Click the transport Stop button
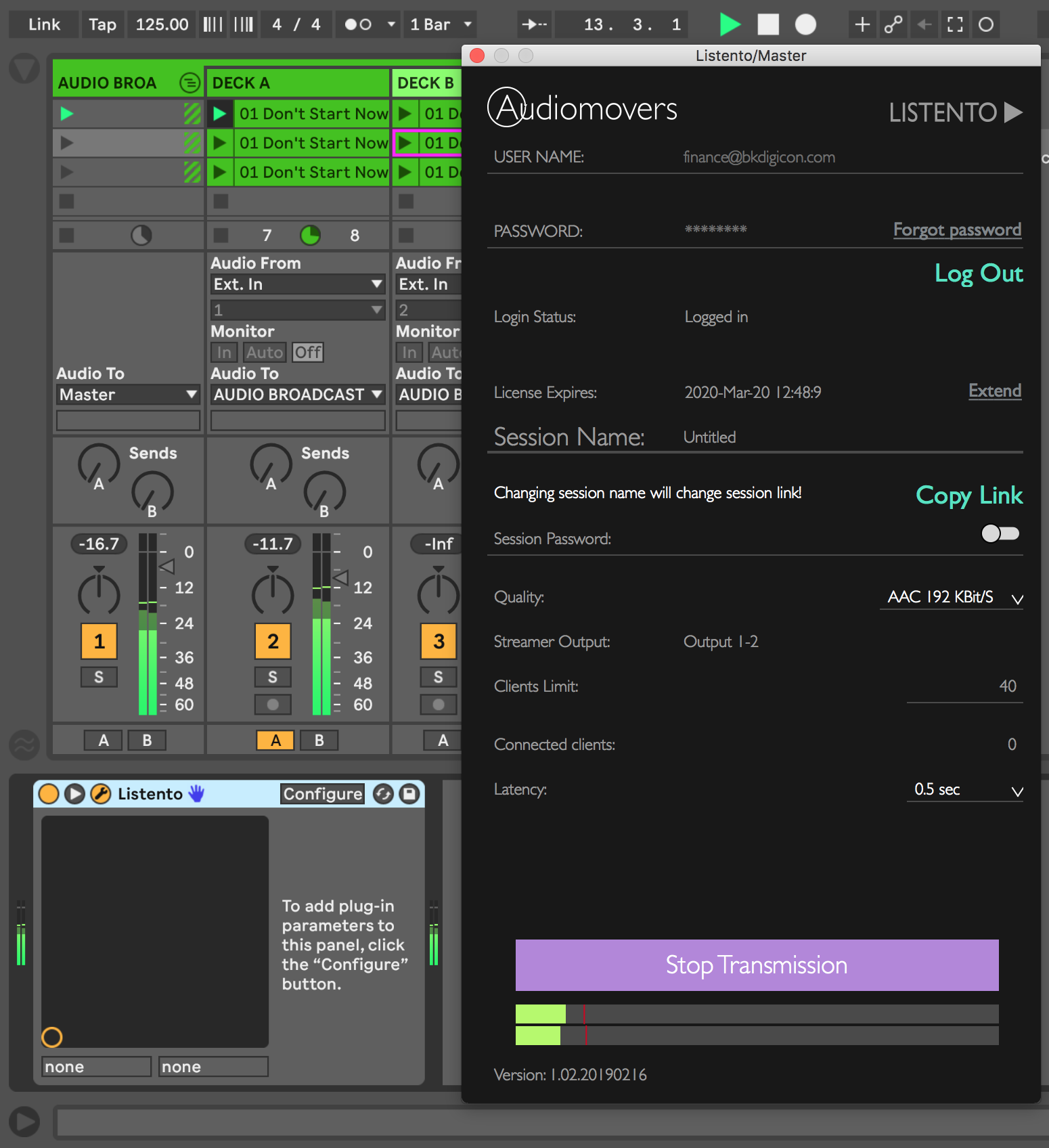The width and height of the screenshot is (1049, 1148). (x=768, y=24)
